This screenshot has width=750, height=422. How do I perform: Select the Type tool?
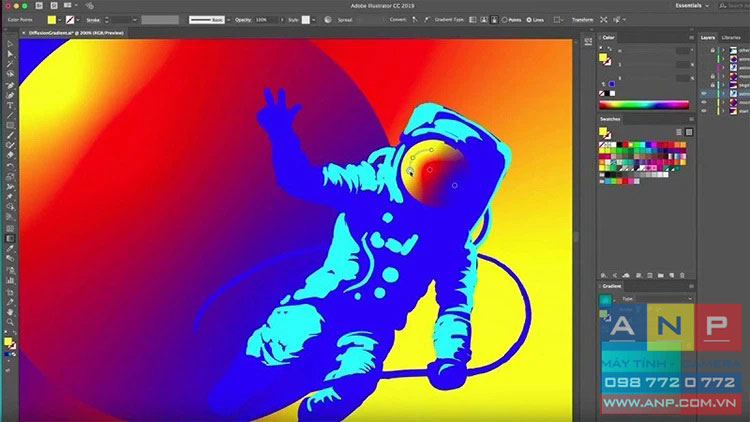point(10,105)
